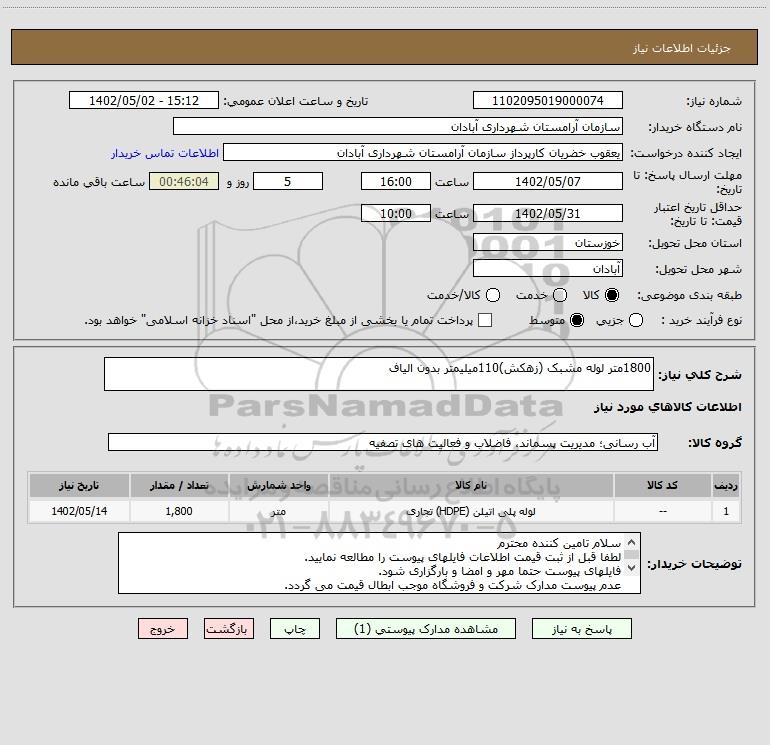This screenshot has height=745, width=770.
Task: Select the کالا/خدمت radio button
Action: coord(493,295)
